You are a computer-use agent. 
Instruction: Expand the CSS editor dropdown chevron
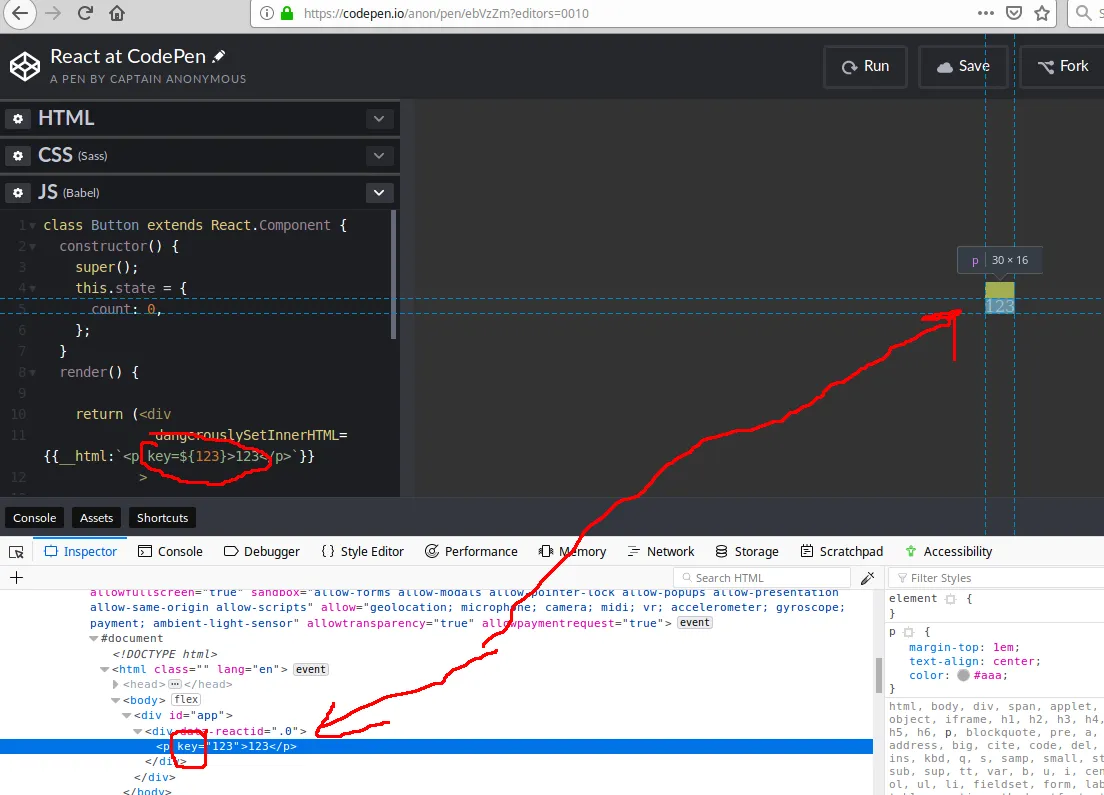coord(379,156)
